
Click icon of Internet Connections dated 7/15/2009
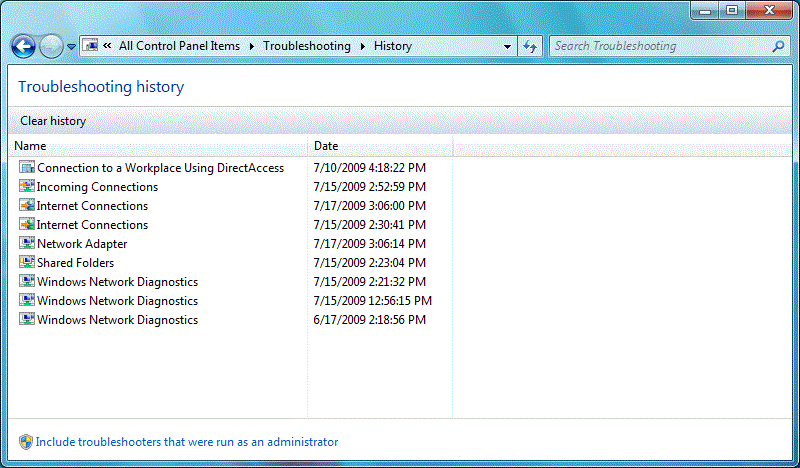(x=27, y=224)
